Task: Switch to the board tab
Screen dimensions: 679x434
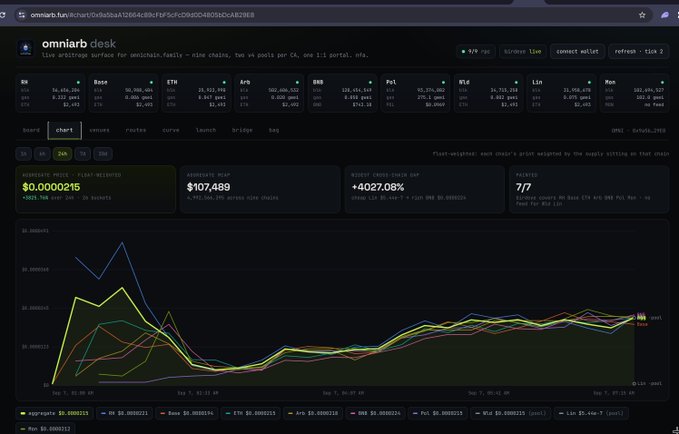Action: pos(31,130)
